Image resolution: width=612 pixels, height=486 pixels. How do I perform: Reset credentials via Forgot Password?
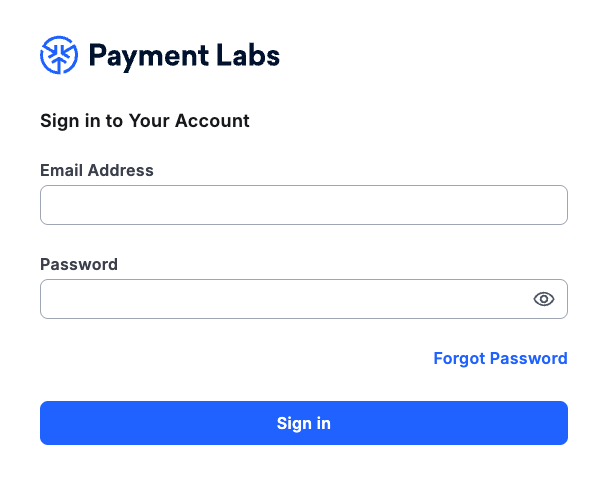(x=500, y=358)
